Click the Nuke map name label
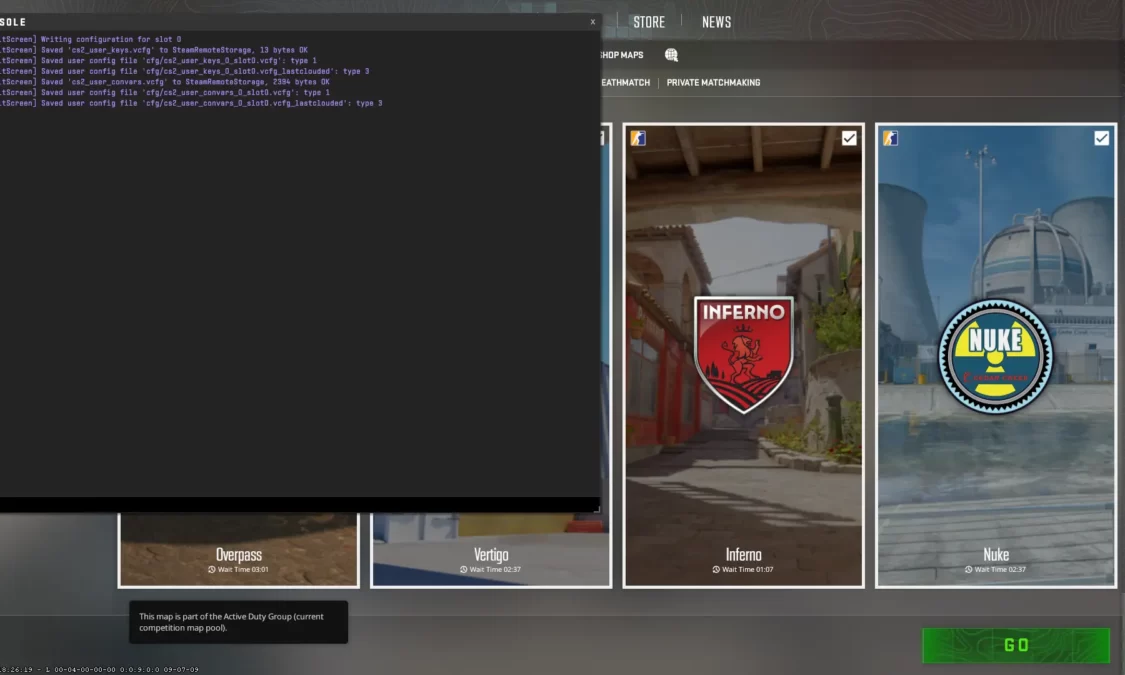Viewport: 1125px width, 675px height. click(x=996, y=554)
